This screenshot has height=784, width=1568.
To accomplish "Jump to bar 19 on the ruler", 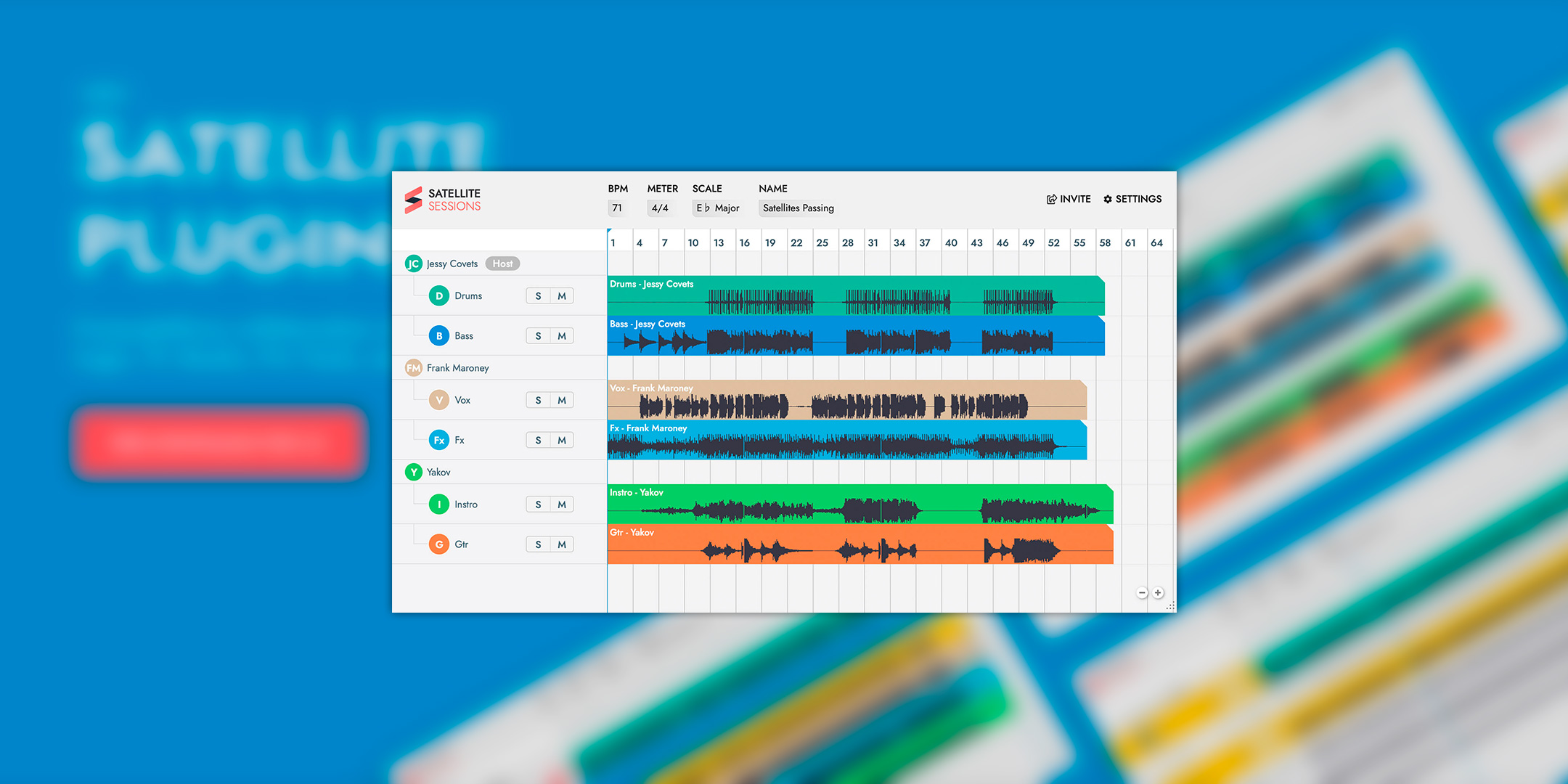I will click(x=770, y=243).
